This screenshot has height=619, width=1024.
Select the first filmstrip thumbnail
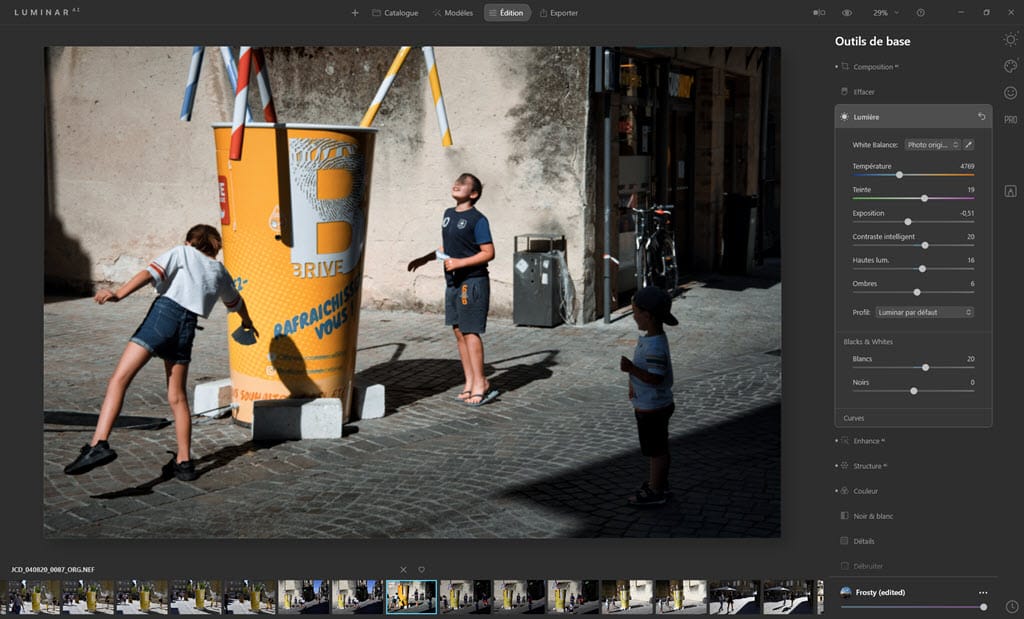pyautogui.click(x=34, y=597)
